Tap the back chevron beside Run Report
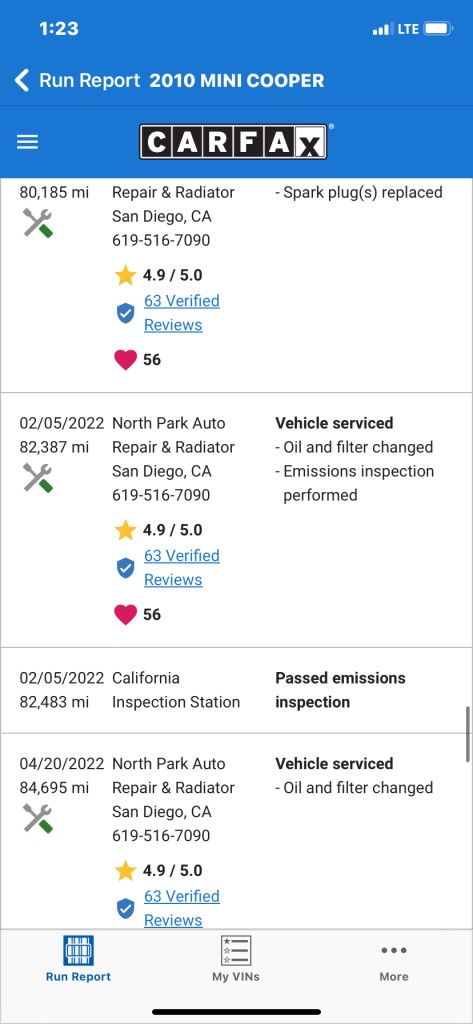The image size is (473, 1024). pos(22,81)
